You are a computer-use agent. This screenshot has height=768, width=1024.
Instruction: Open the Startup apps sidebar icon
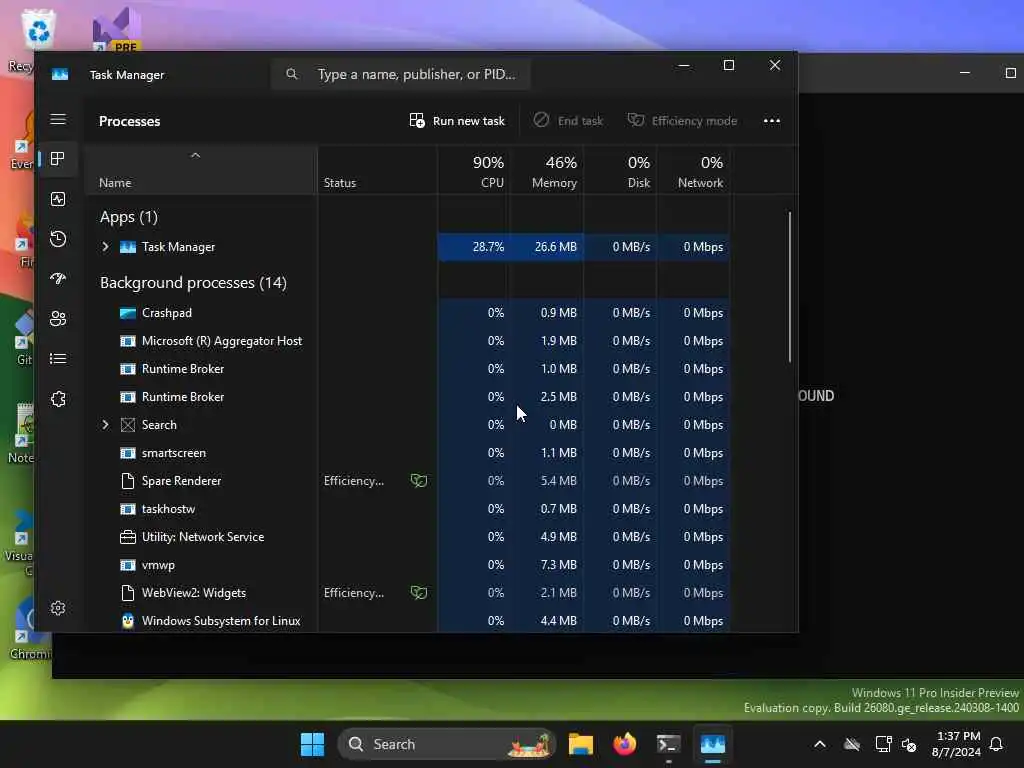click(x=58, y=279)
